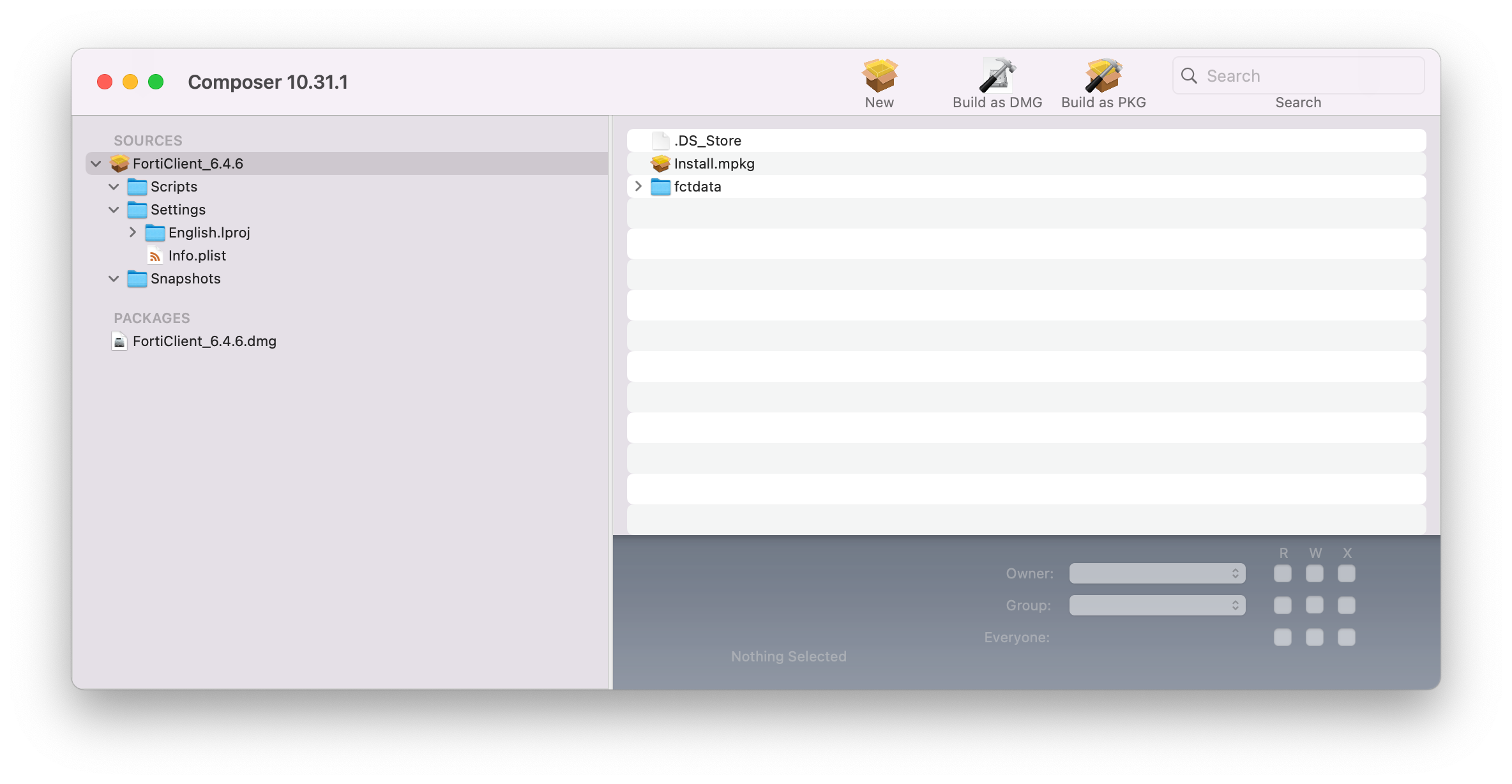Click the yellow minimize window button
This screenshot has height=784, width=1512.
point(130,82)
